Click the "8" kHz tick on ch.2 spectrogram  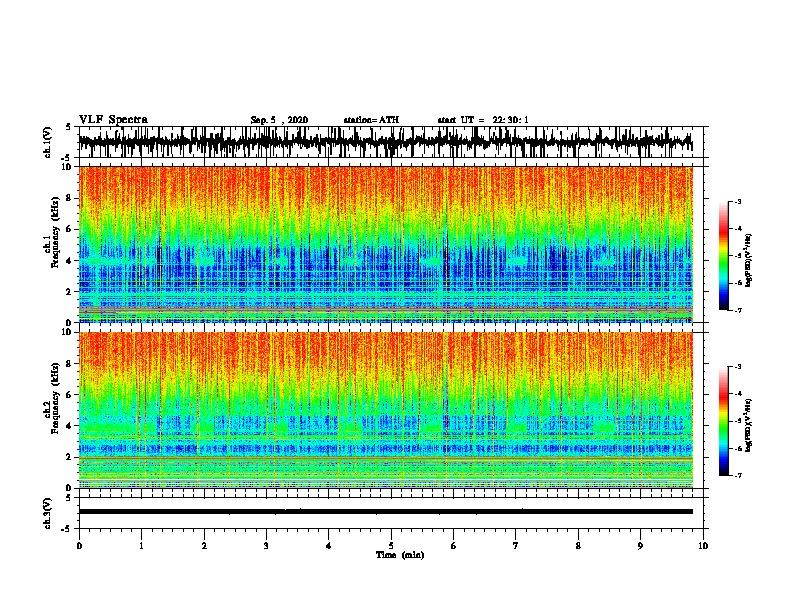coord(70,364)
